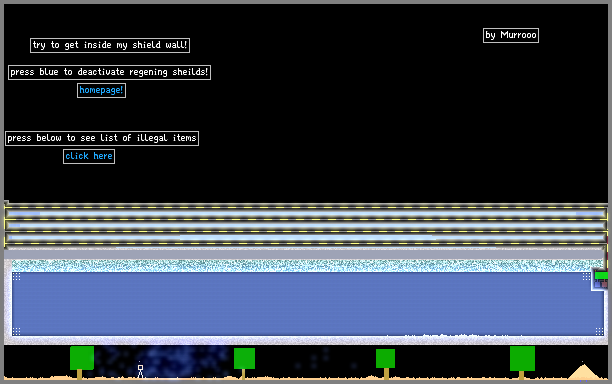Open the blue "homepage!" link sign
This screenshot has height=384, width=612.
(101, 90)
